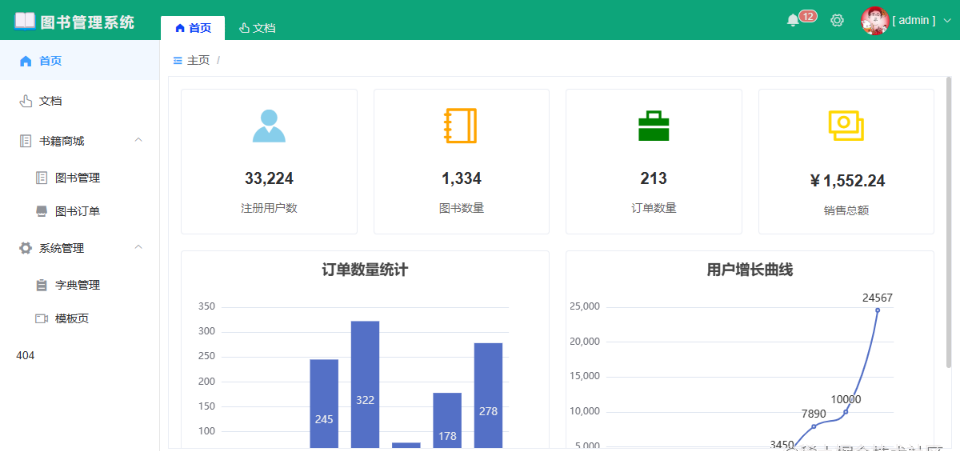Open 图书管理 in the sidebar
Screen dimensions: 960x451
click(x=80, y=178)
